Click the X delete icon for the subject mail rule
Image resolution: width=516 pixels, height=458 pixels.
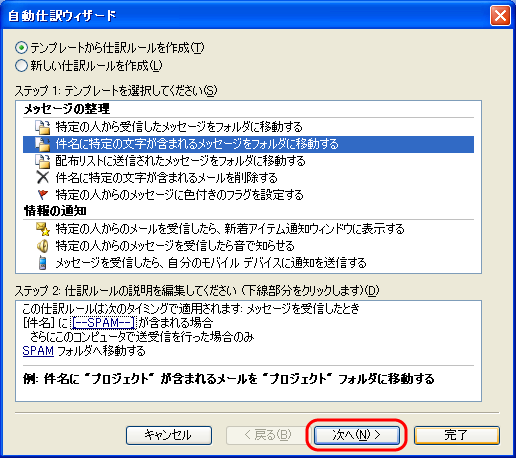point(42,178)
